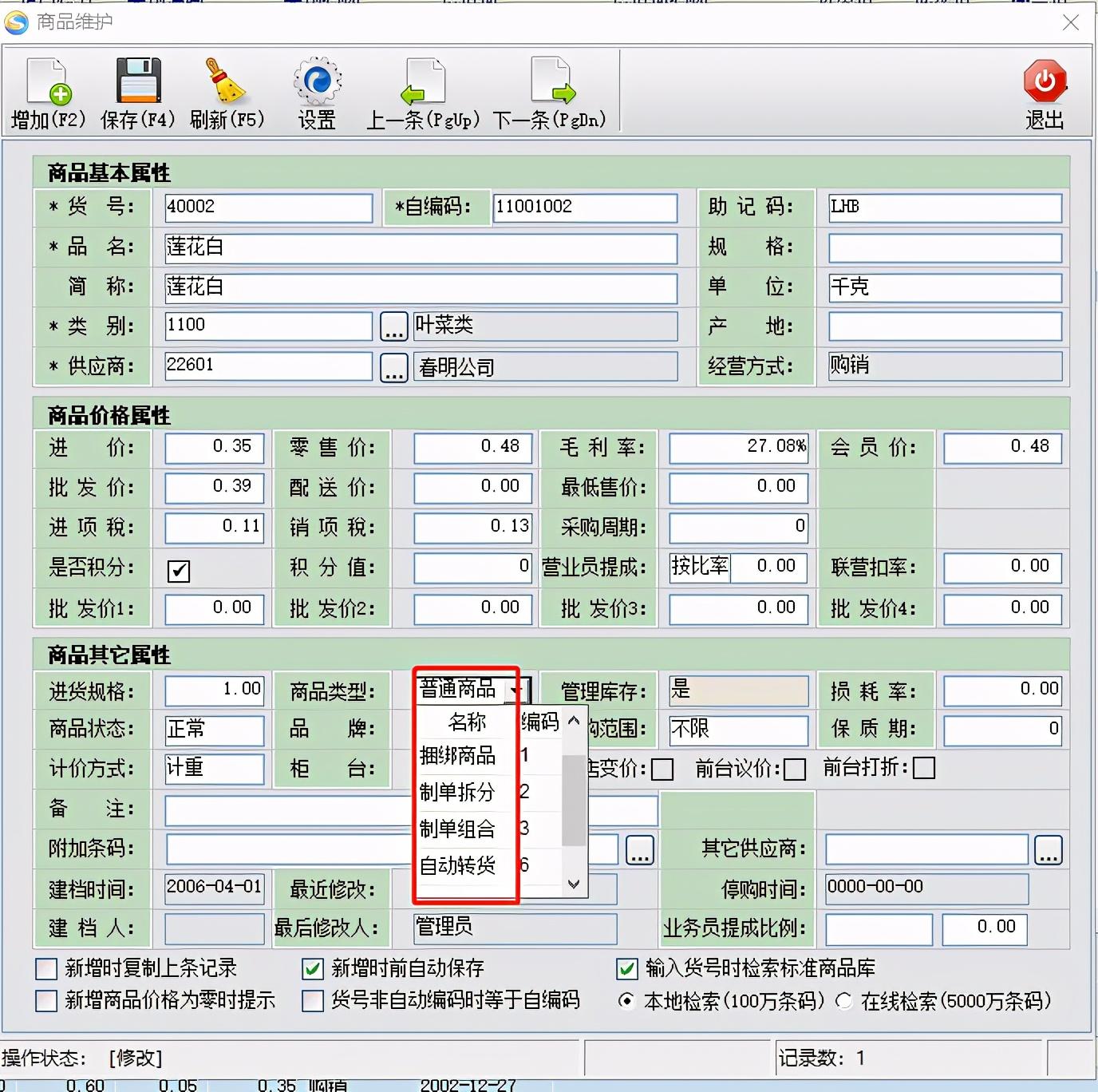The image size is (1098, 1092).
Task: Open 其它供应商 browse button
Action: pos(1049,850)
